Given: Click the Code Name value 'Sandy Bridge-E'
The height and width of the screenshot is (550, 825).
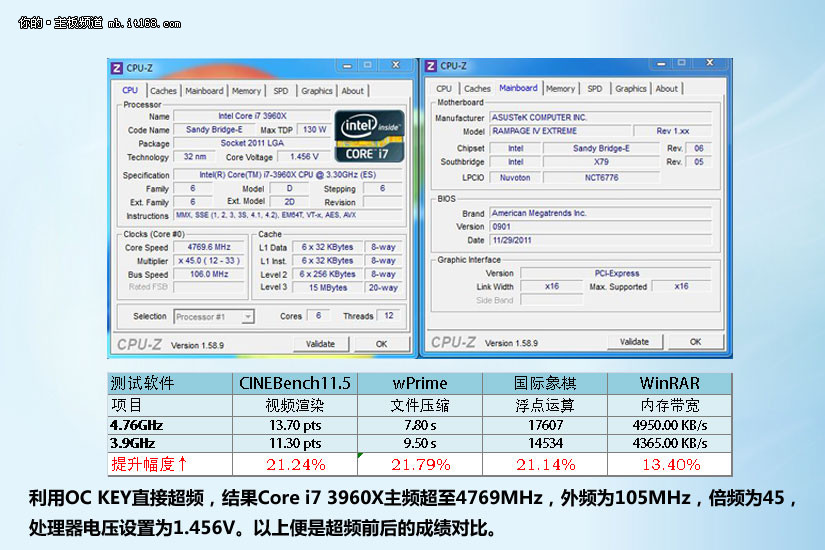Looking at the screenshot, I should 214,129.
